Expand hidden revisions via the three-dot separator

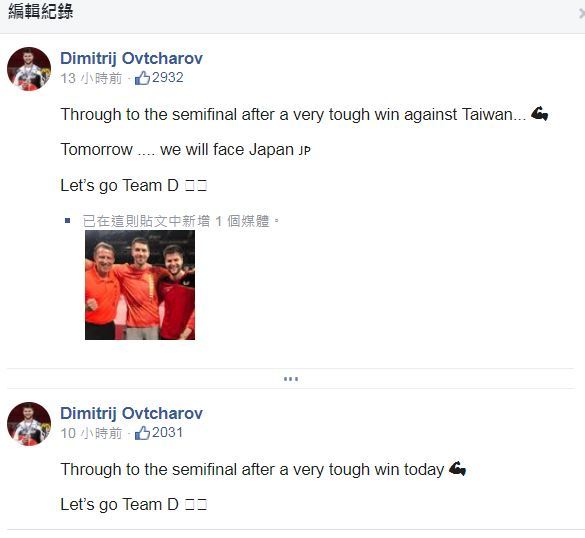(x=291, y=379)
